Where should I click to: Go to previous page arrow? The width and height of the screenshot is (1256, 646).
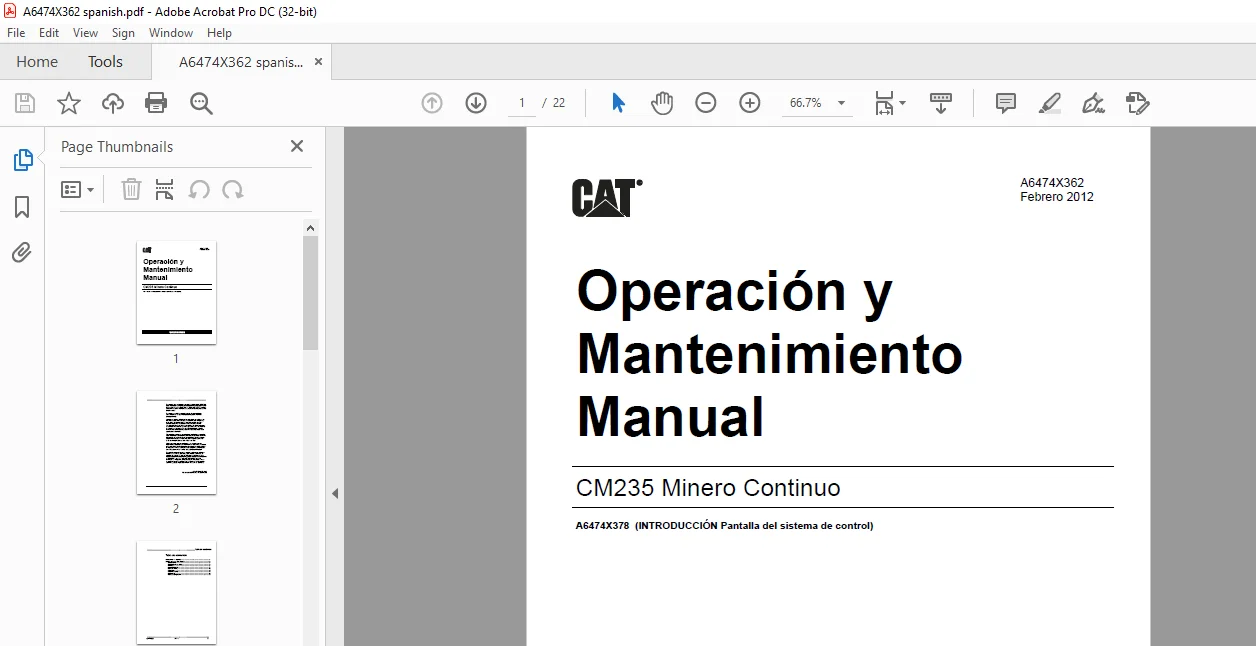click(x=432, y=103)
